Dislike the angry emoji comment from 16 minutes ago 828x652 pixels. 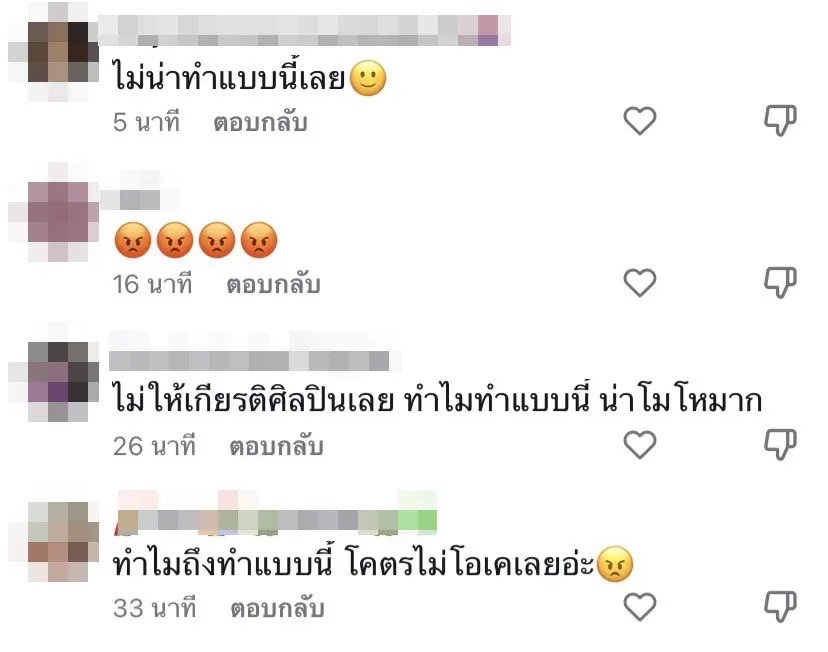click(780, 283)
